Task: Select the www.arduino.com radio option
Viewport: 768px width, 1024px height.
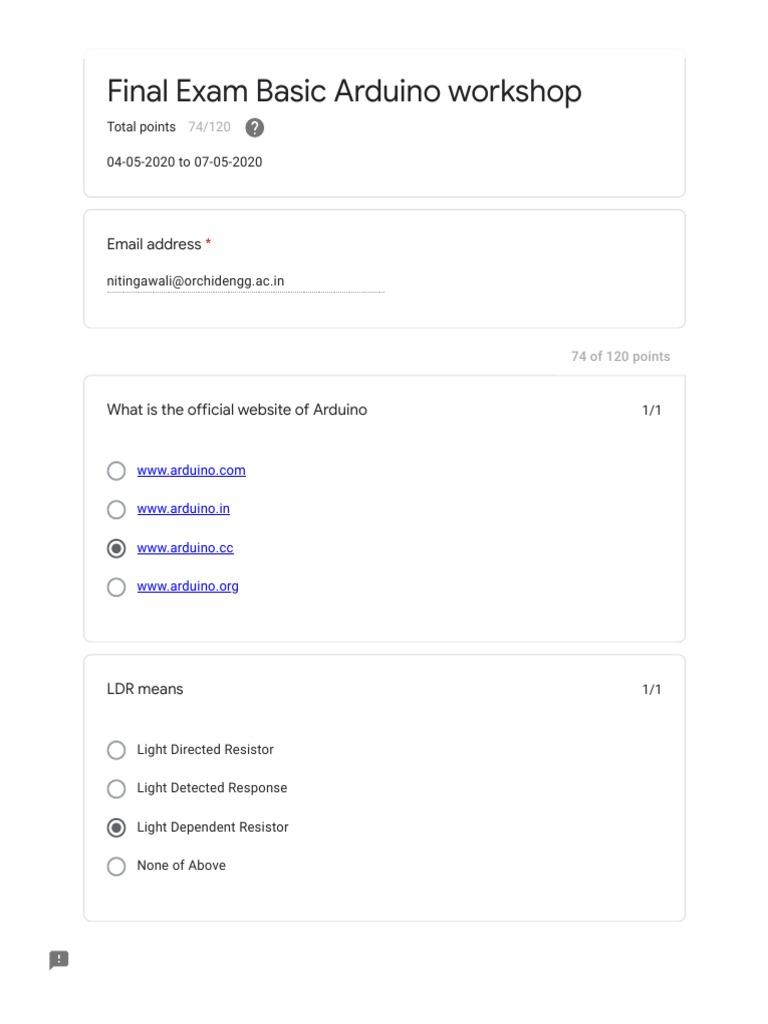Action: coord(116,471)
